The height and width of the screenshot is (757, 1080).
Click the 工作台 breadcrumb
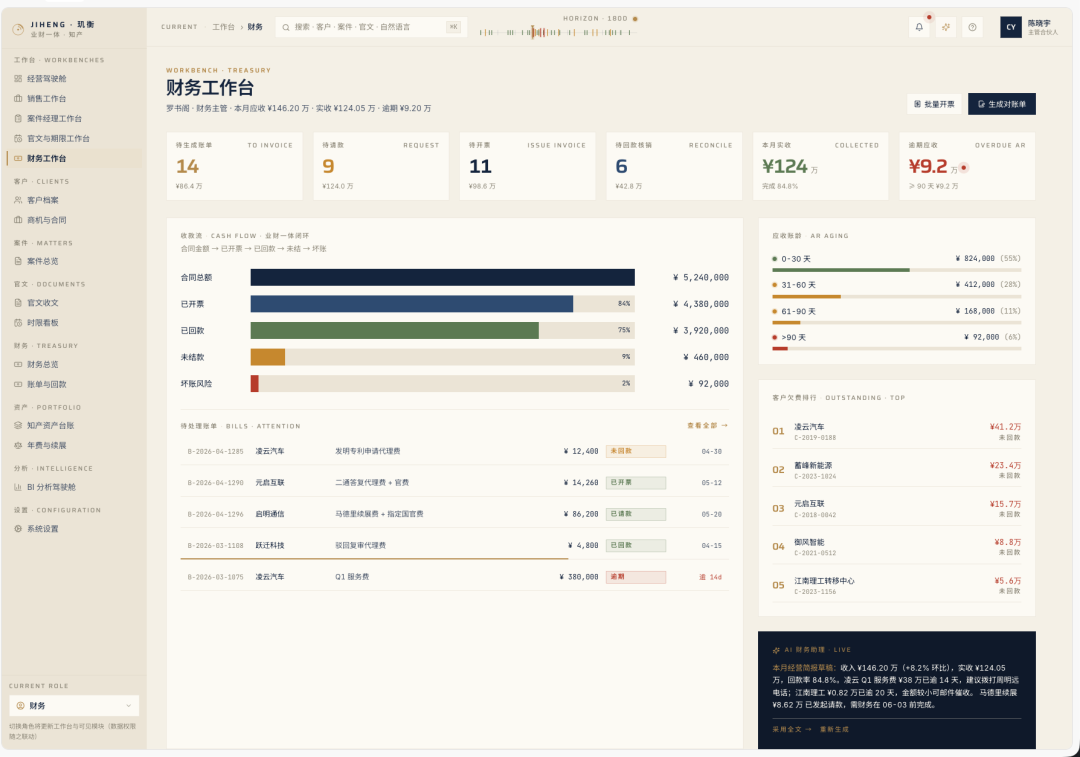[x=223, y=27]
